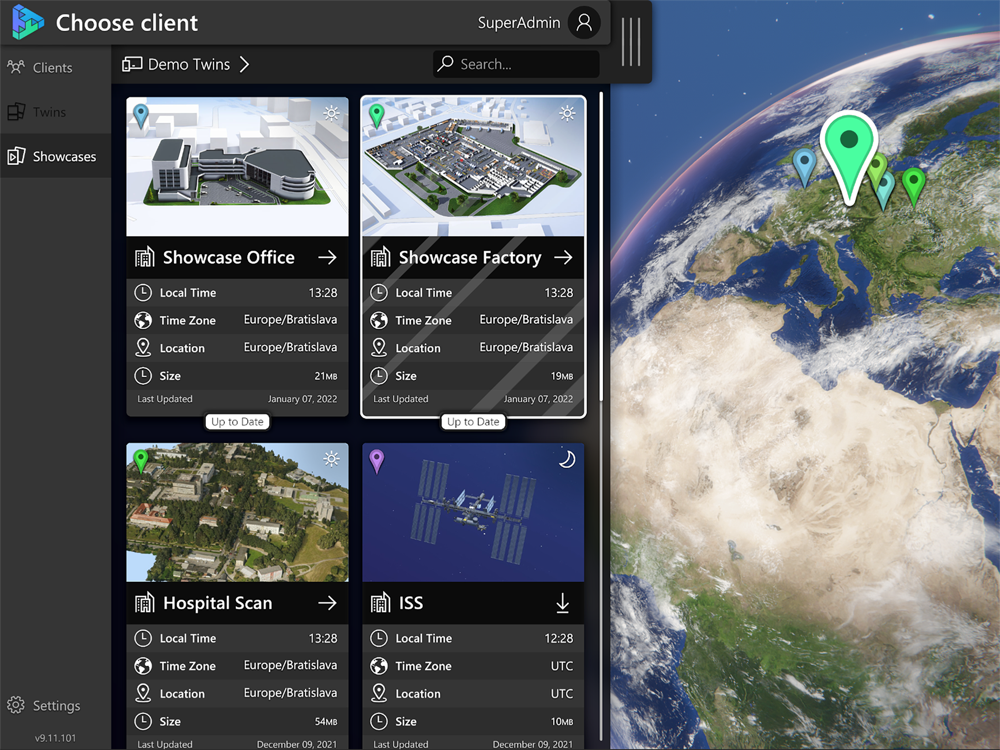Screen dimensions: 1000x750
Task: Click Showcase Office Size value 21MB
Action: coord(326,376)
